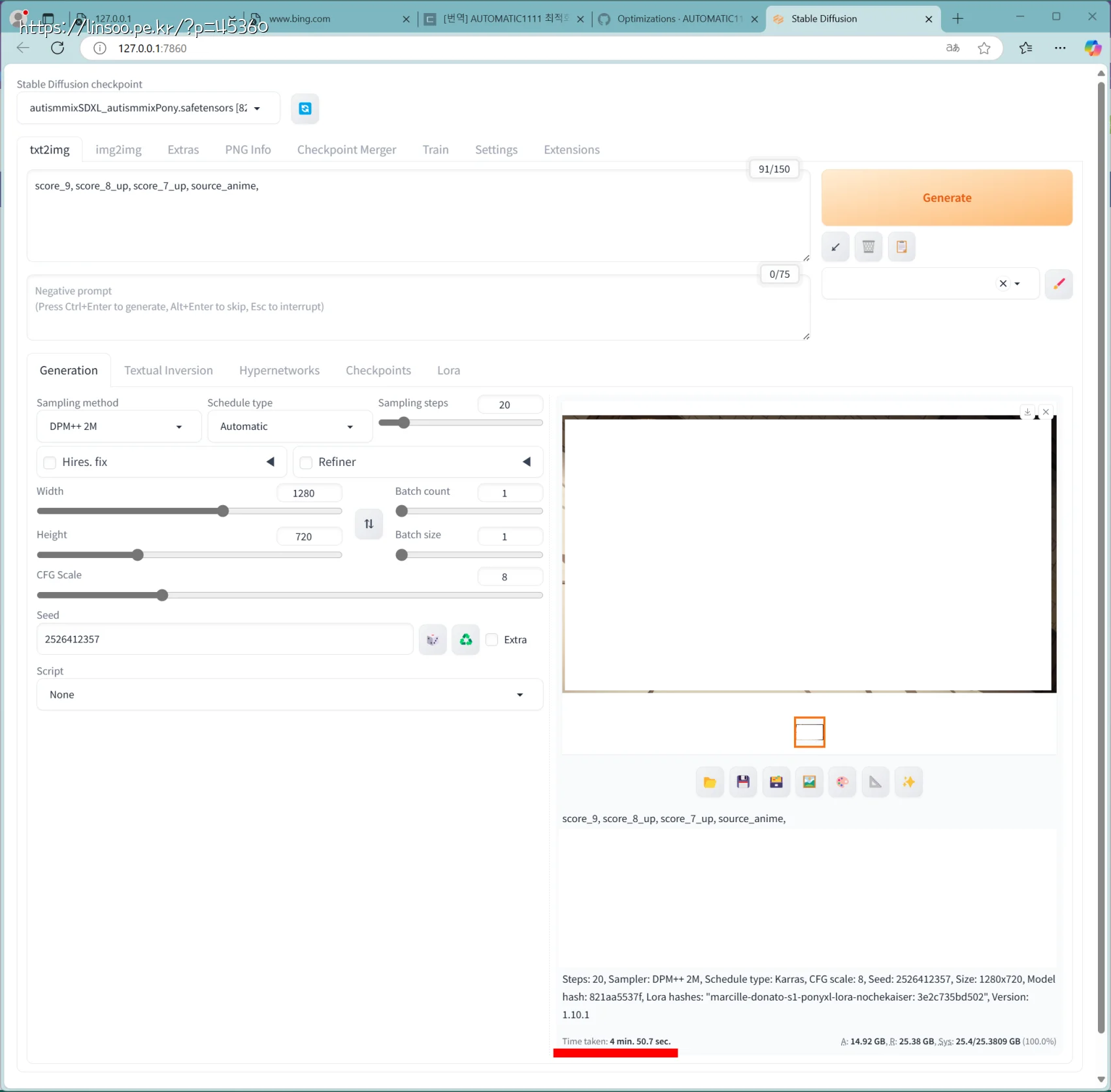Save zip archive of images icon

[776, 782]
